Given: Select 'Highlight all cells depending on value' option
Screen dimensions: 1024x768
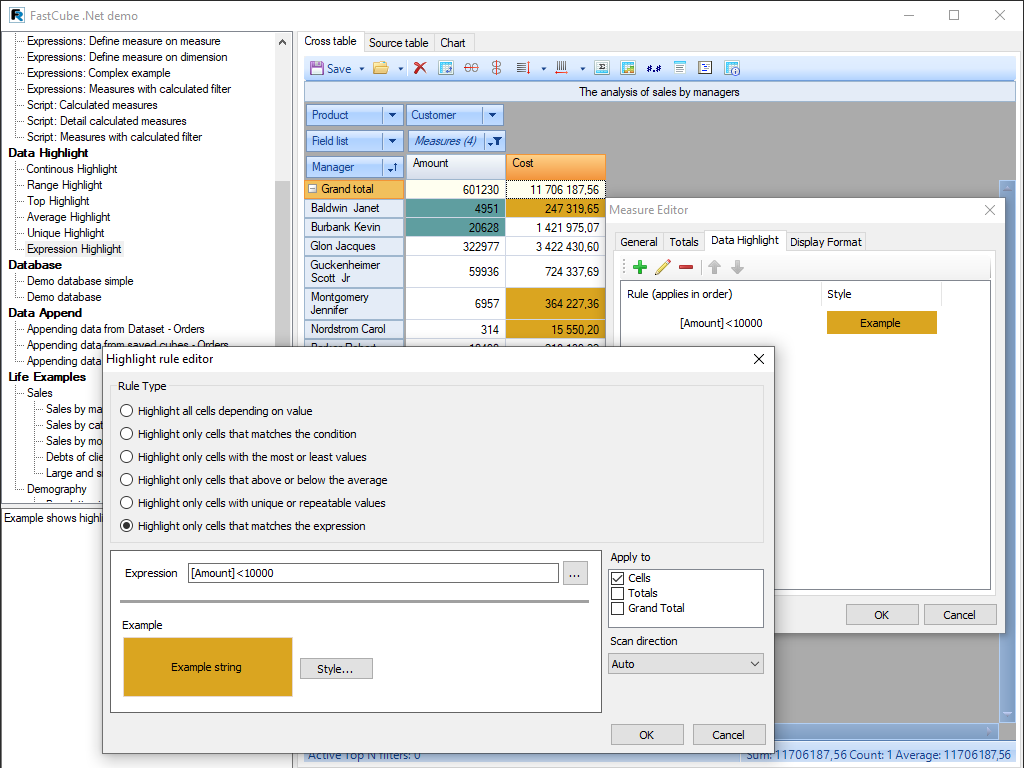Looking at the screenshot, I should pos(126,411).
